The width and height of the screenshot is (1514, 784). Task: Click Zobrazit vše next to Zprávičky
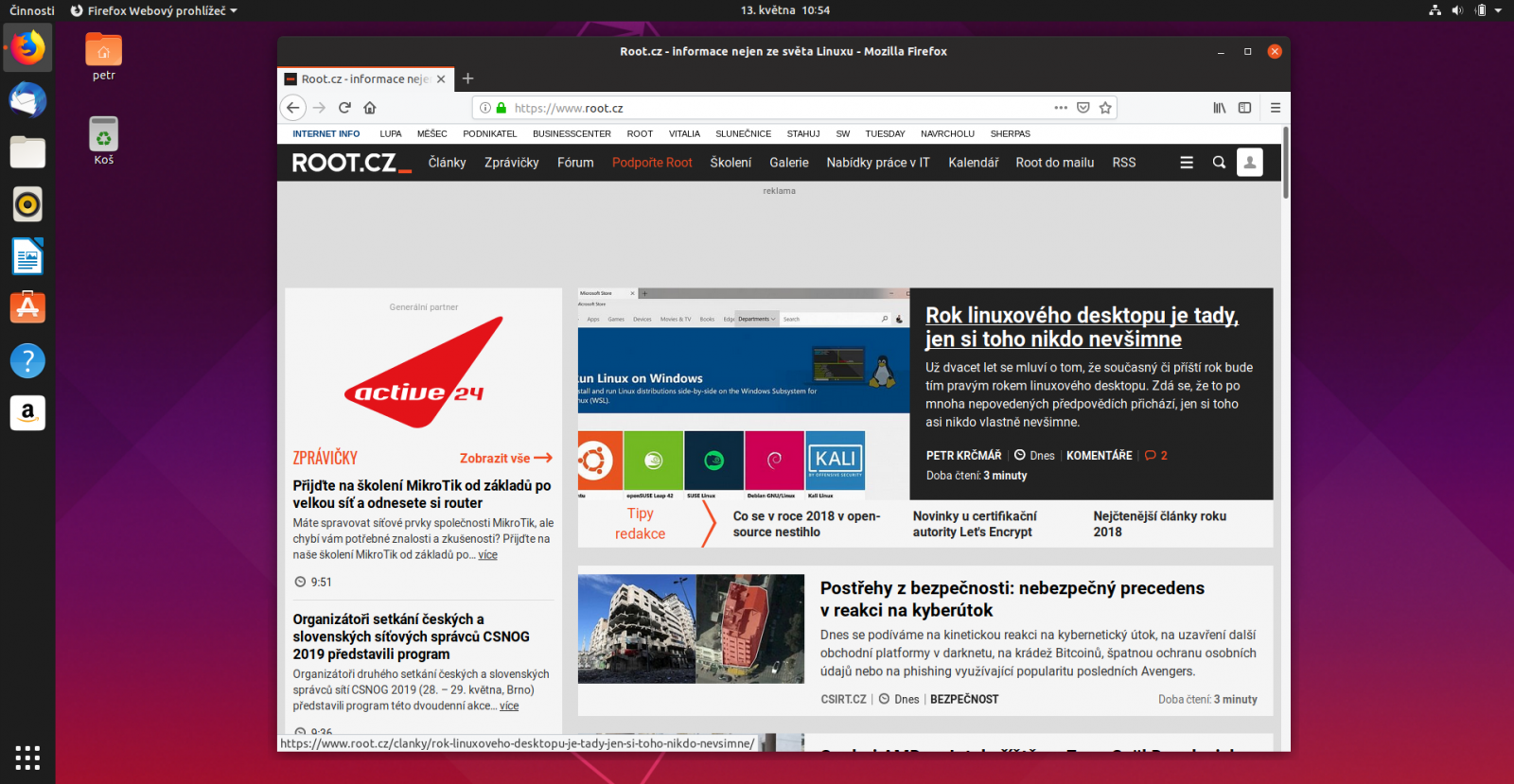pos(505,458)
